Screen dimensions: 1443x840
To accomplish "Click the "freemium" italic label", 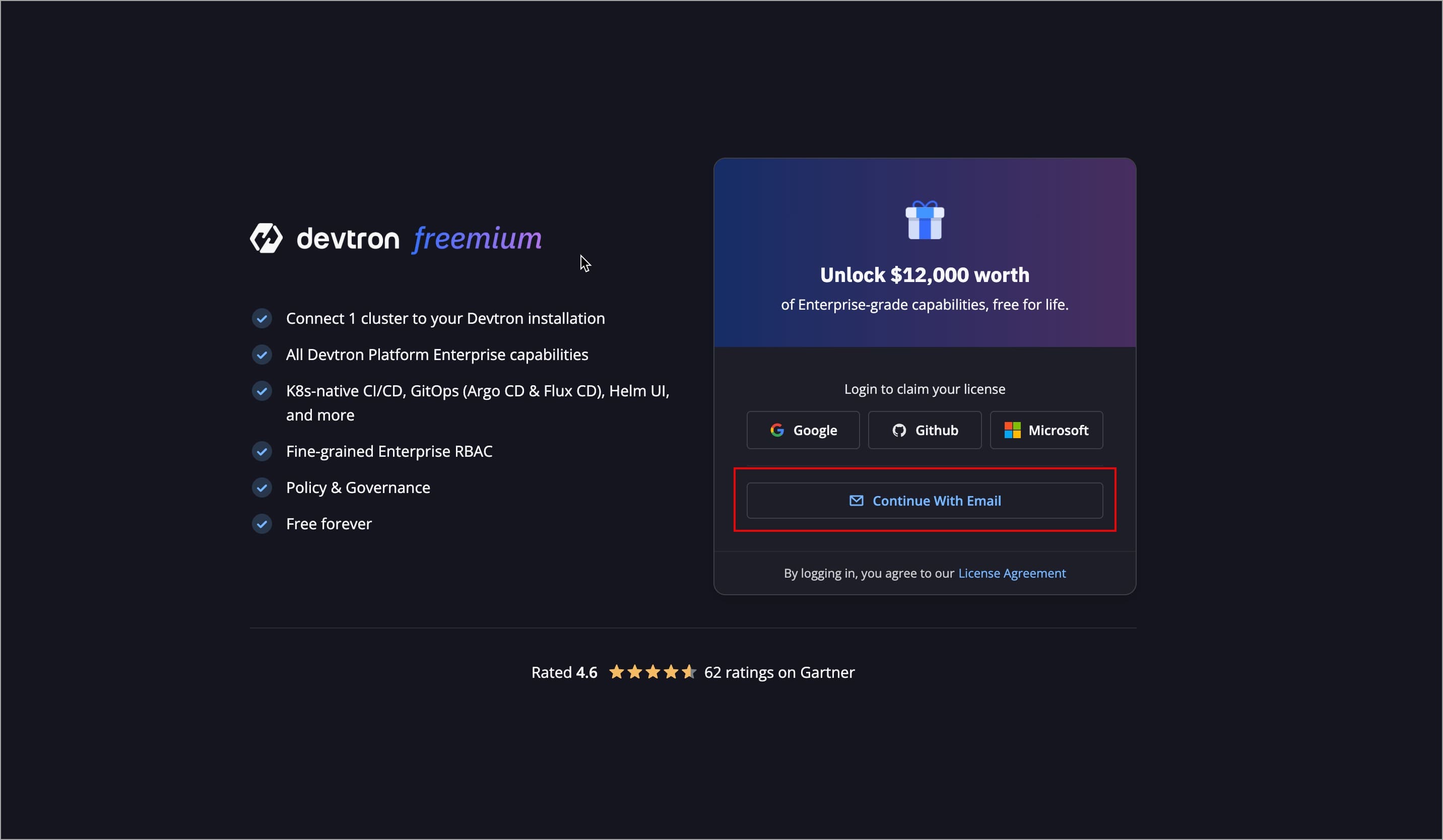I will coord(477,238).
